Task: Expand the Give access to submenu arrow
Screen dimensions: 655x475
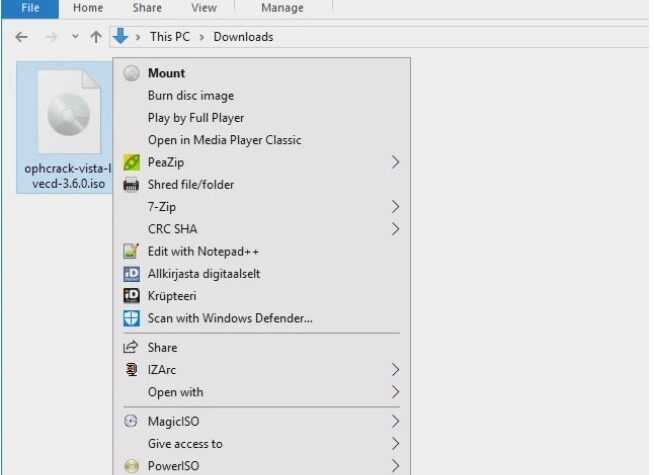Action: pyautogui.click(x=395, y=444)
